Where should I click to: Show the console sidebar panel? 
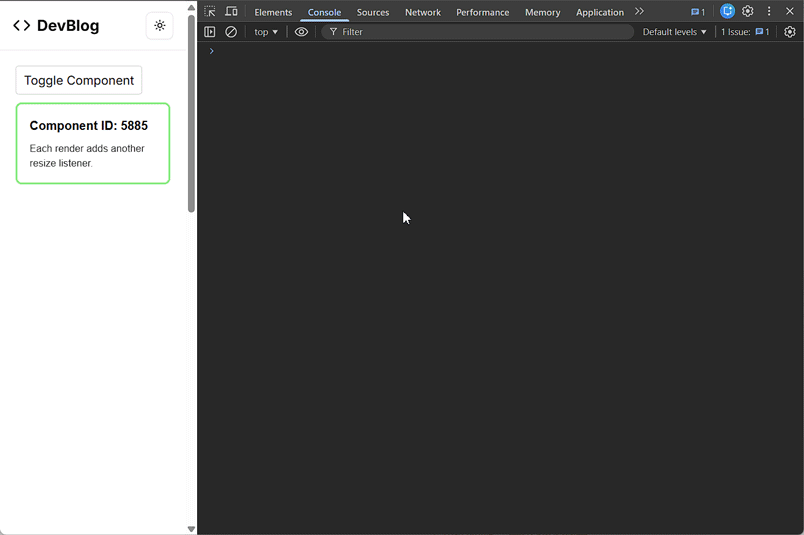point(210,32)
